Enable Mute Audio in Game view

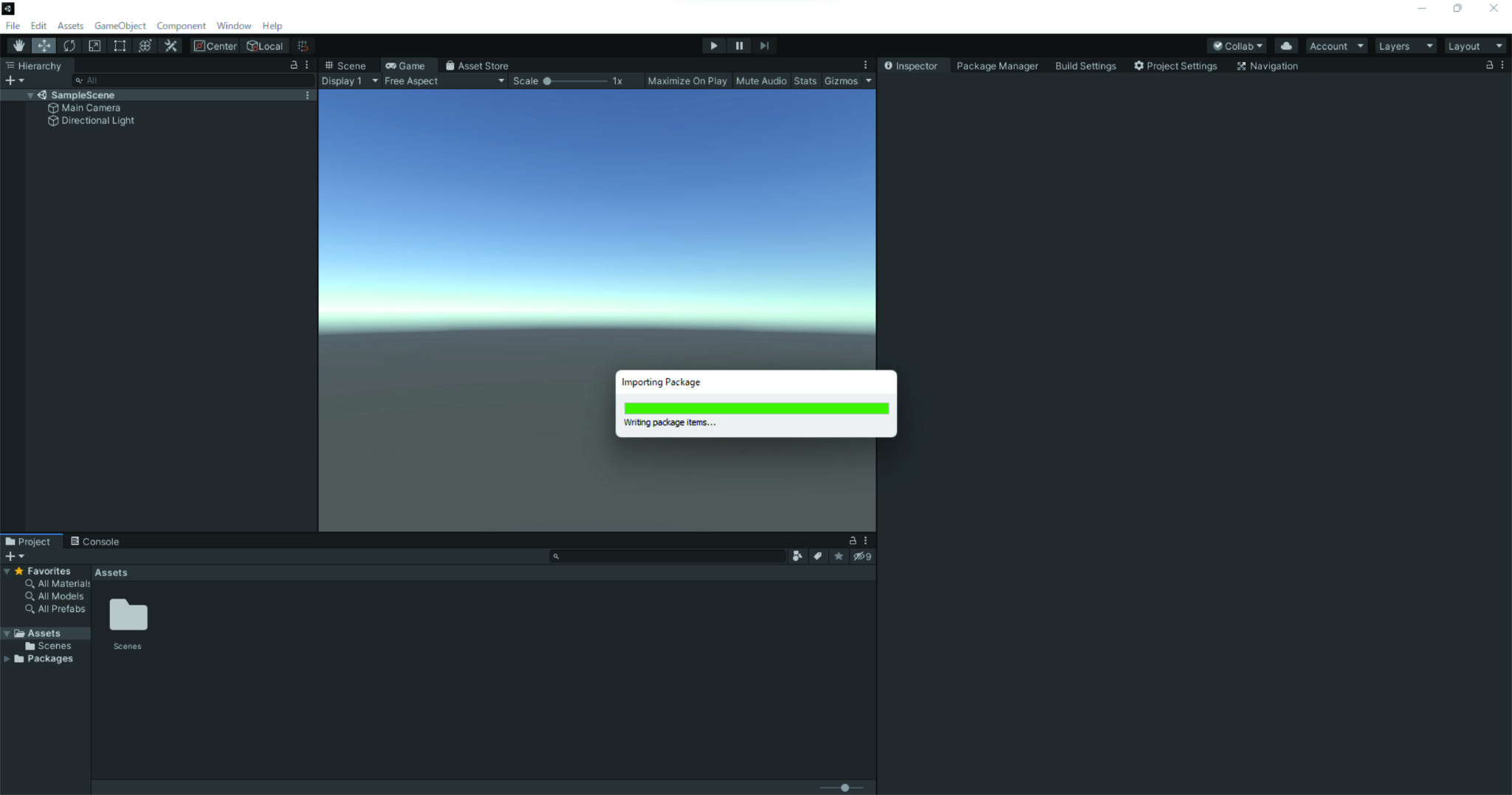[760, 80]
